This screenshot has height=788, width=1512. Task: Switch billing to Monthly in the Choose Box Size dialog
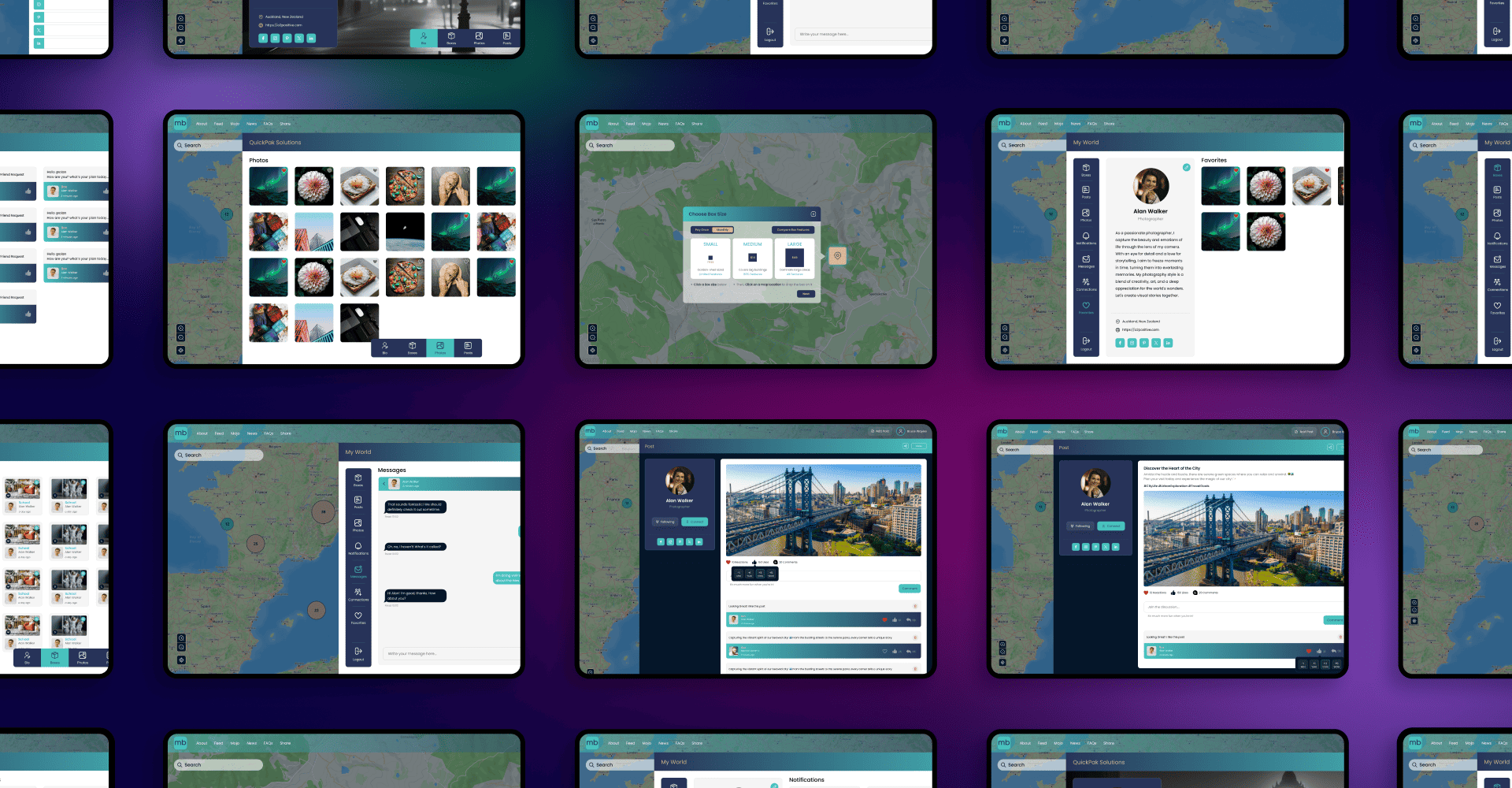click(722, 230)
